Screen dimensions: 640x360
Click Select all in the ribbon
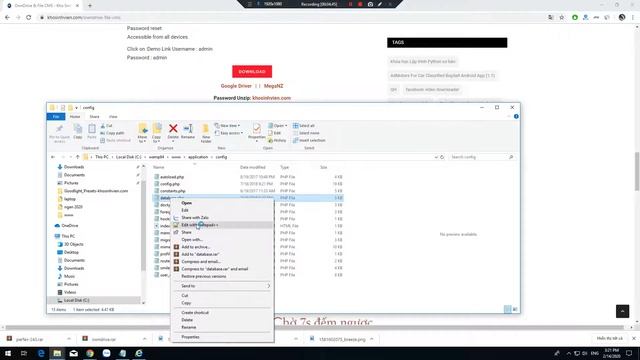coord(304,126)
